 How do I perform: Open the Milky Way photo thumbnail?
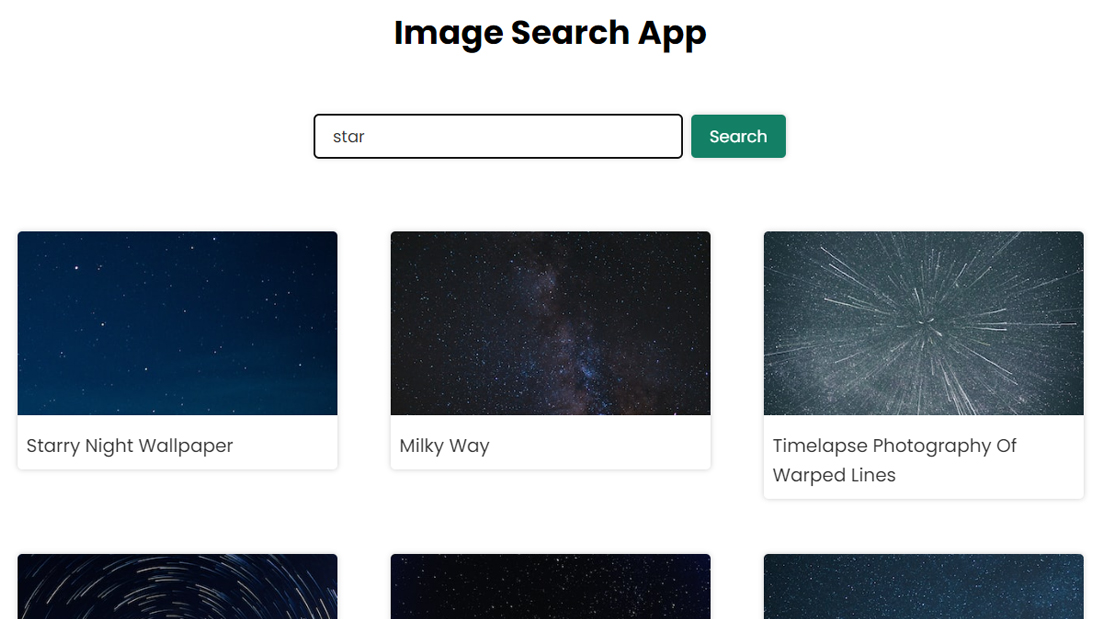[x=550, y=323]
